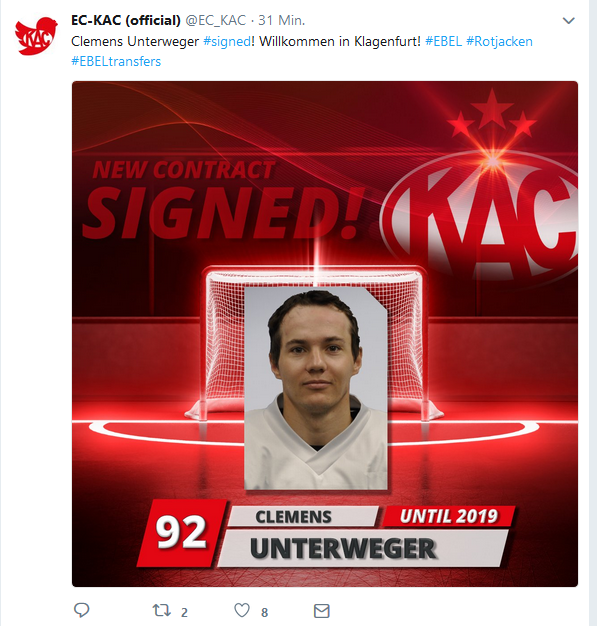Open the #Rotjacken hashtag

click(x=499, y=42)
